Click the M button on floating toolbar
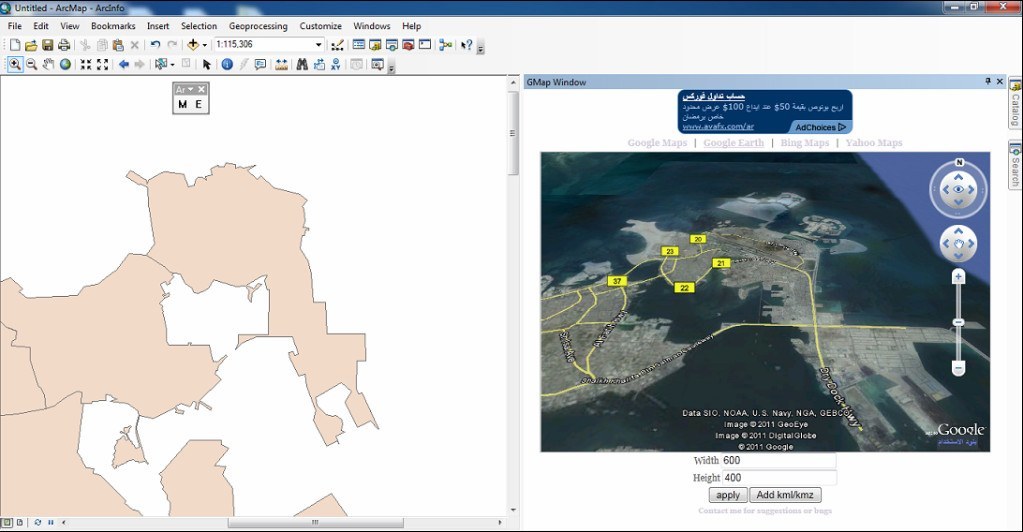This screenshot has width=1023, height=532. 182,104
